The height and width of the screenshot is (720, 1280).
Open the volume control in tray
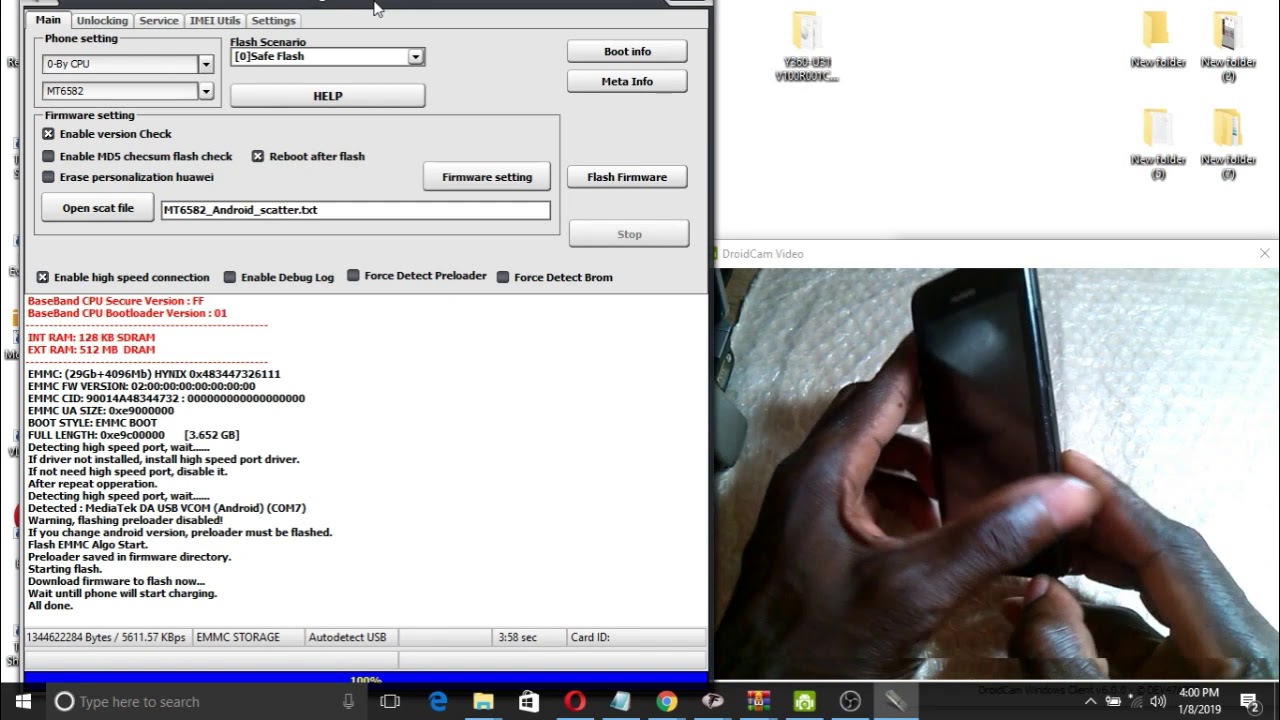click(x=1158, y=702)
